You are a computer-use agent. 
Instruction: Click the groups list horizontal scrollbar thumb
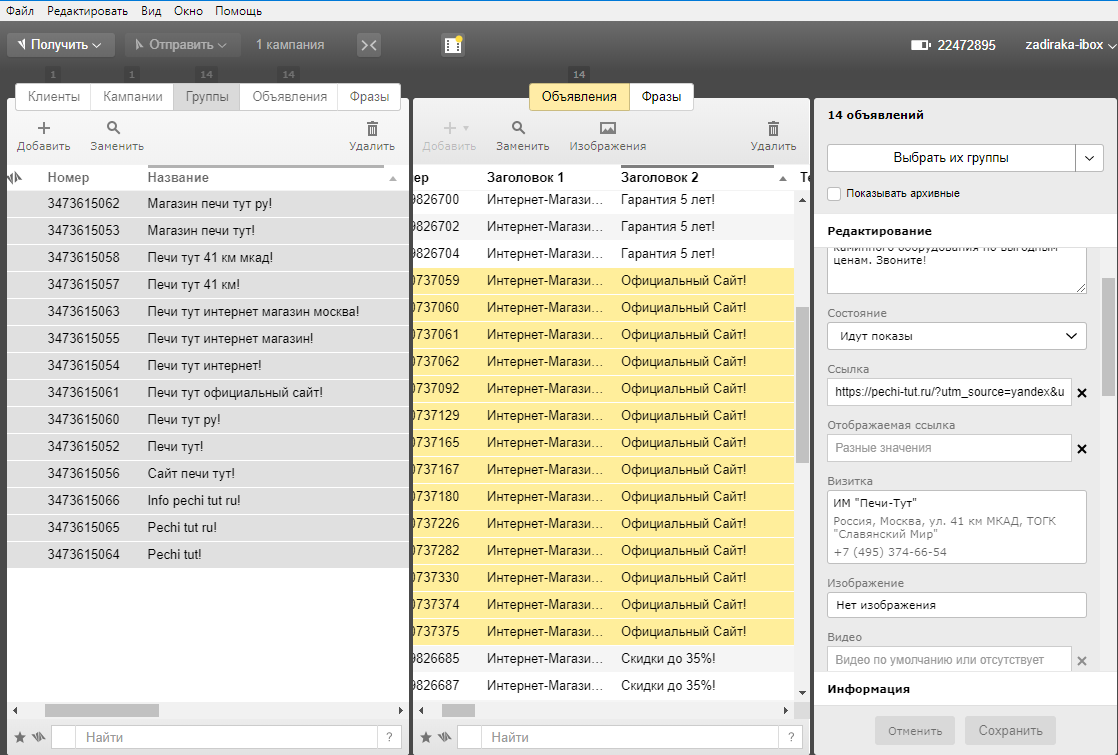pyautogui.click(x=102, y=711)
